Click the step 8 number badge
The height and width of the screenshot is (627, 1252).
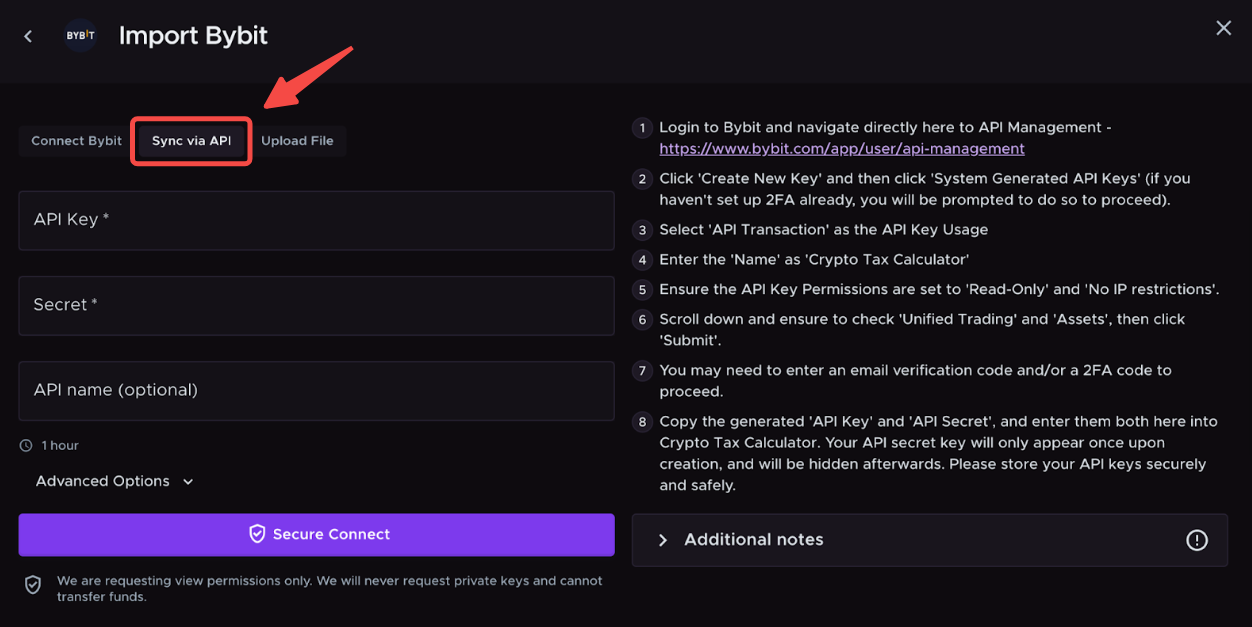[x=642, y=422]
